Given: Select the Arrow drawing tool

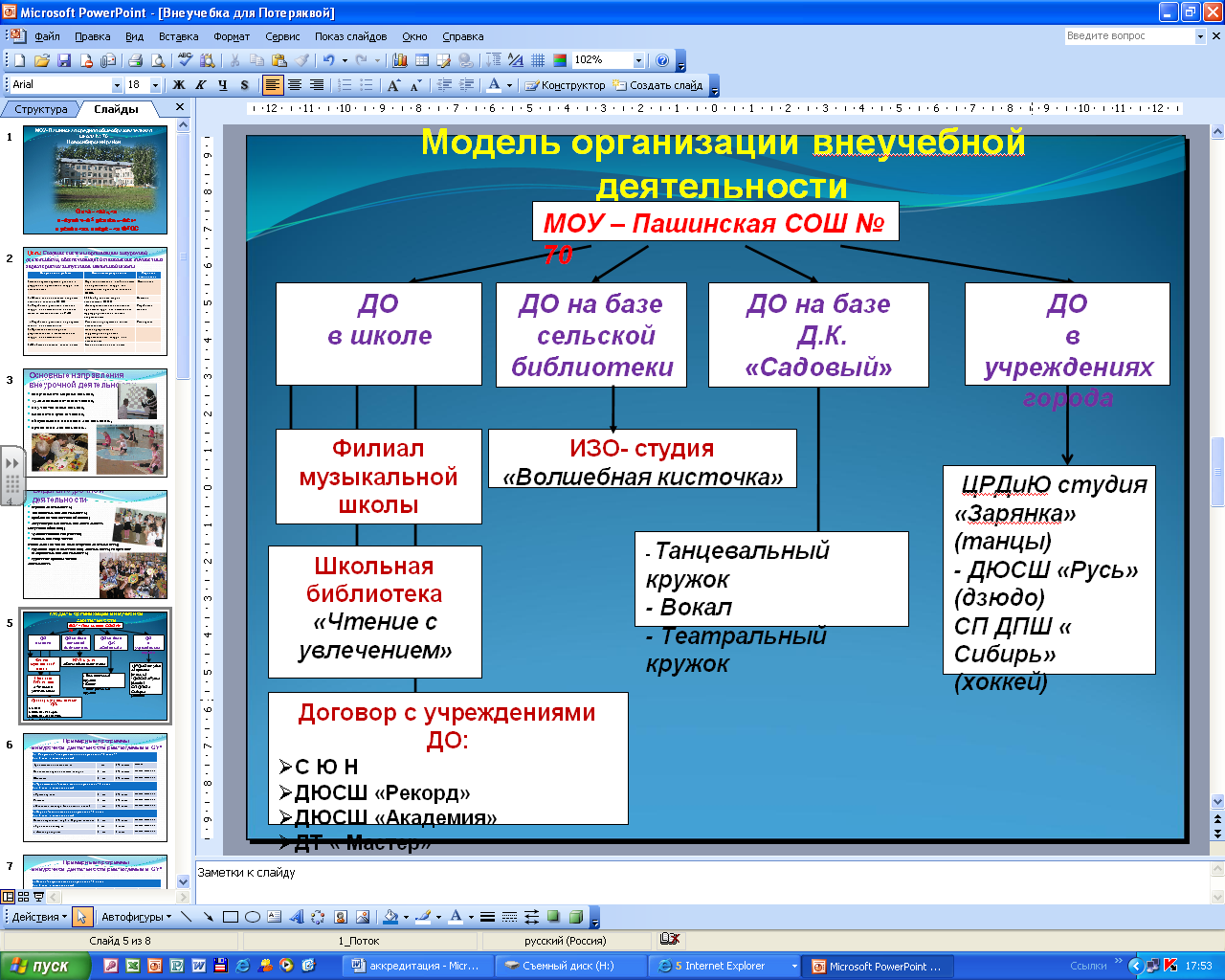Looking at the screenshot, I should 208,917.
